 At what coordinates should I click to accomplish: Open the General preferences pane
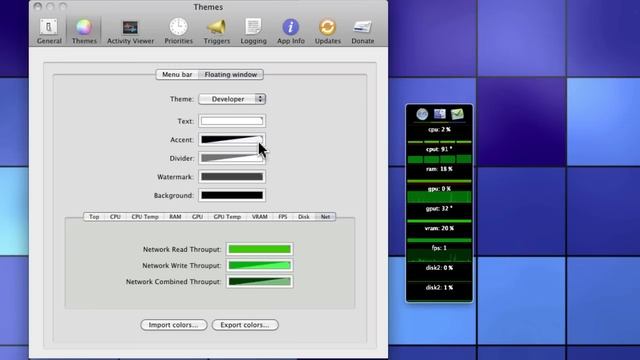(x=49, y=31)
